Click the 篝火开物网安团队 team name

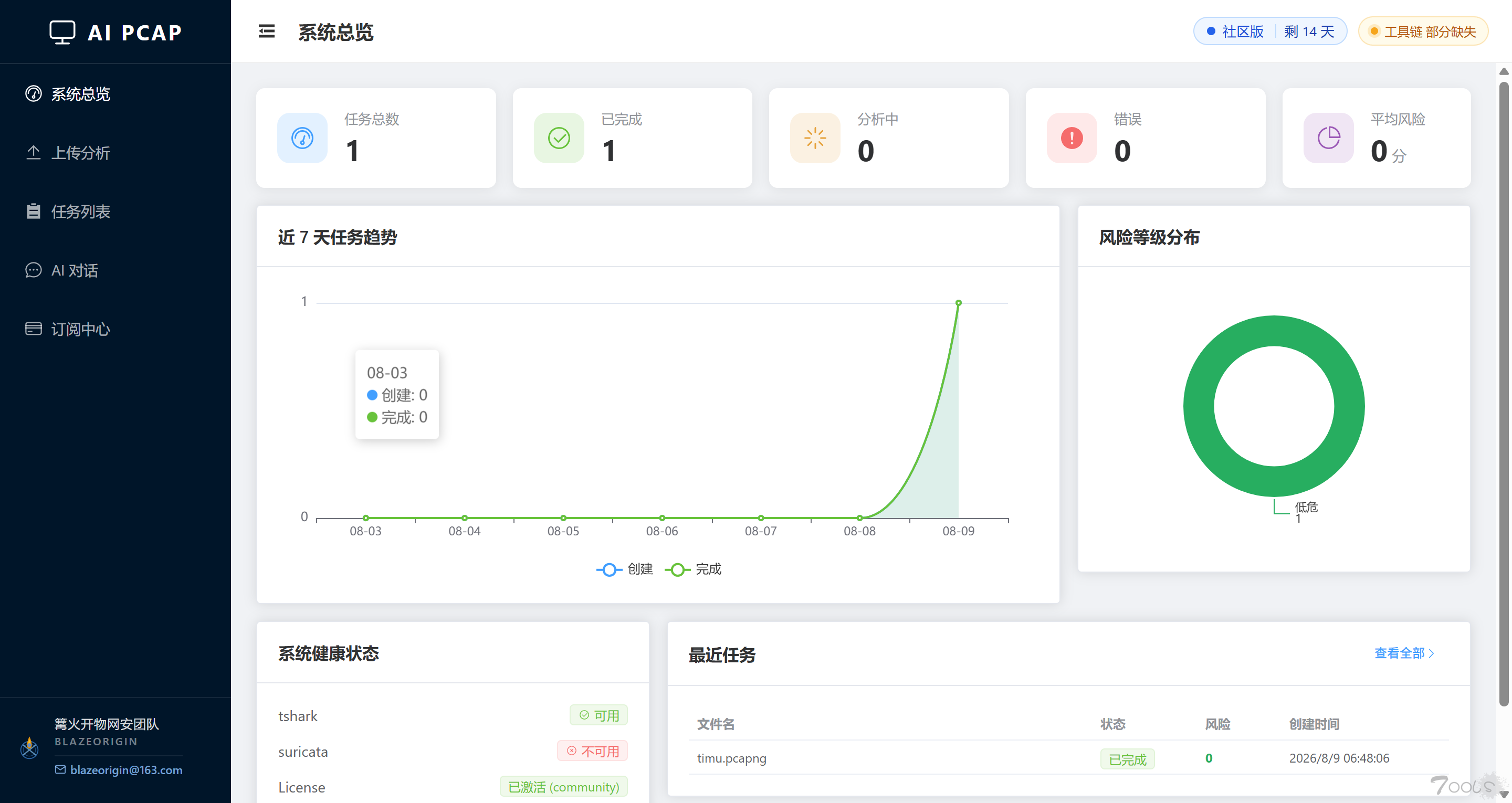coord(107,724)
